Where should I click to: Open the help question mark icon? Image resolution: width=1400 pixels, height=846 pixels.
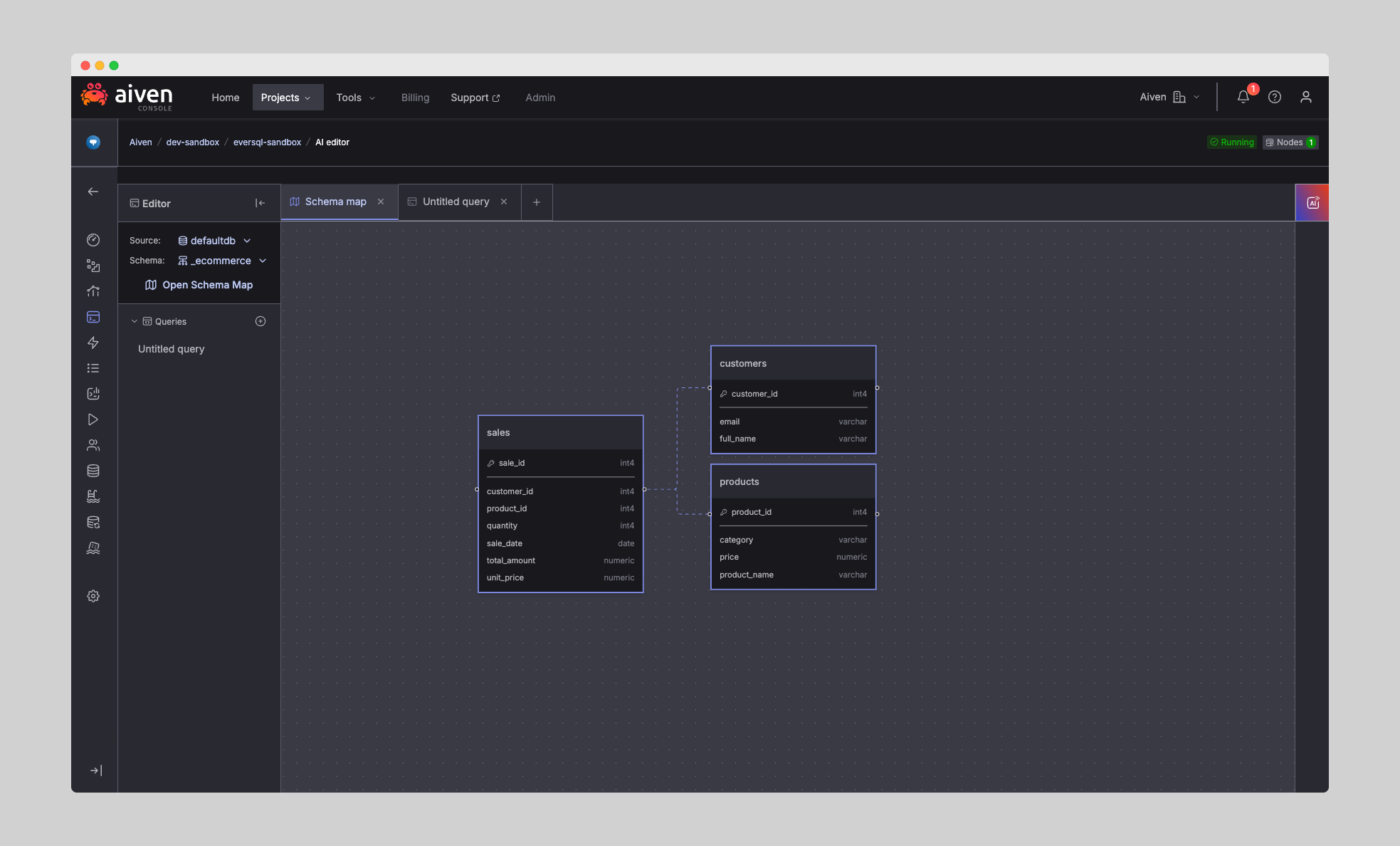[1274, 98]
